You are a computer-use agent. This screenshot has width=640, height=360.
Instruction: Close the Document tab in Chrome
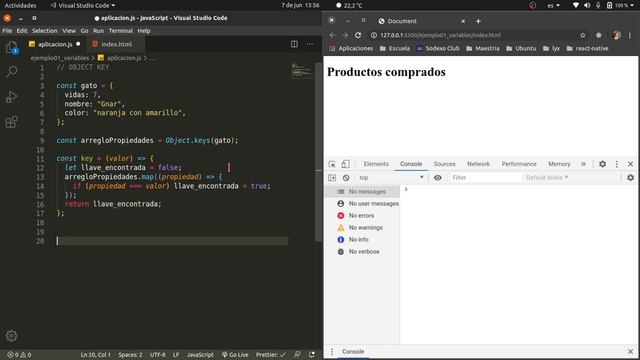(463, 21)
